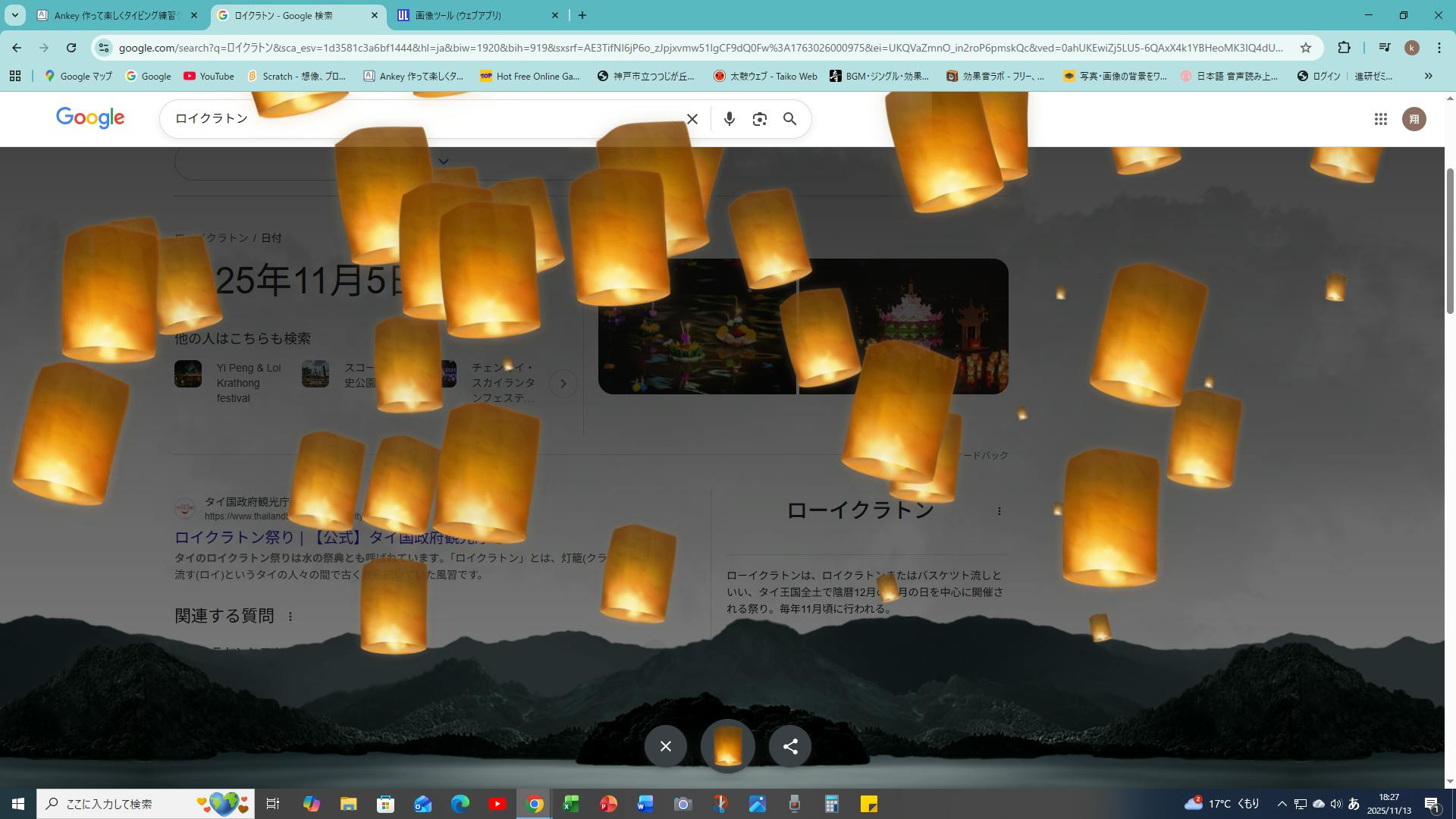Switch to Ankey typing practice tab
The image size is (1456, 819).
[114, 15]
